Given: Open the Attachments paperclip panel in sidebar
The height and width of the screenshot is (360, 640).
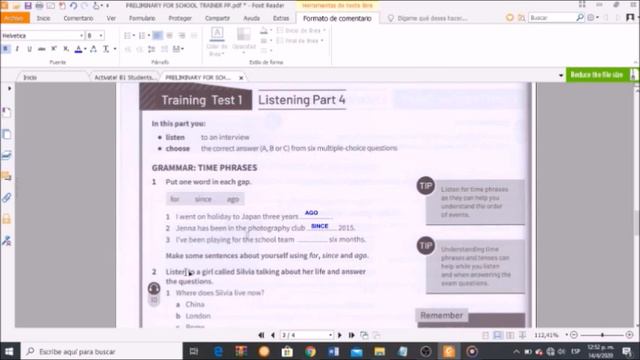Looking at the screenshot, I should (x=7, y=198).
